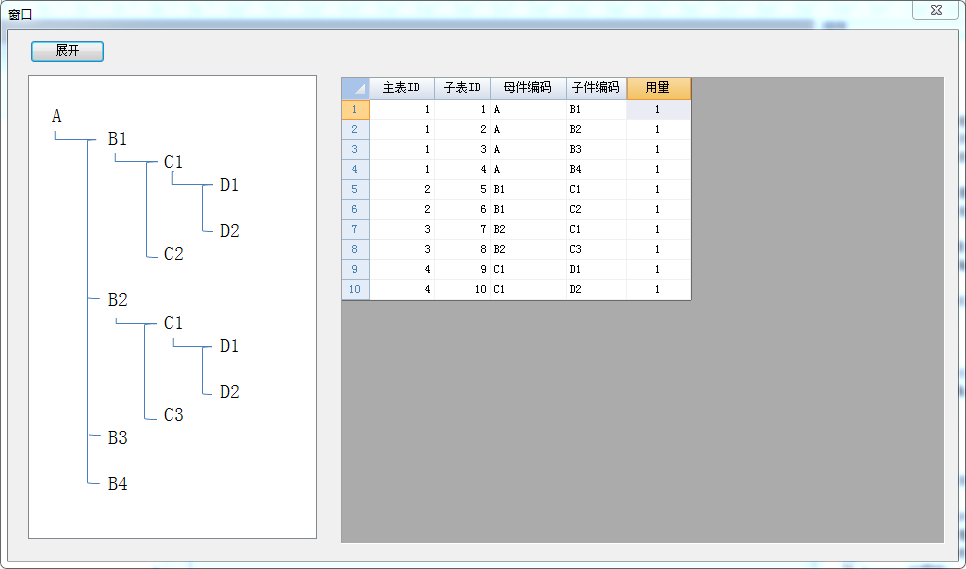
Task: Click the 子表ID column header
Action: 462,88
